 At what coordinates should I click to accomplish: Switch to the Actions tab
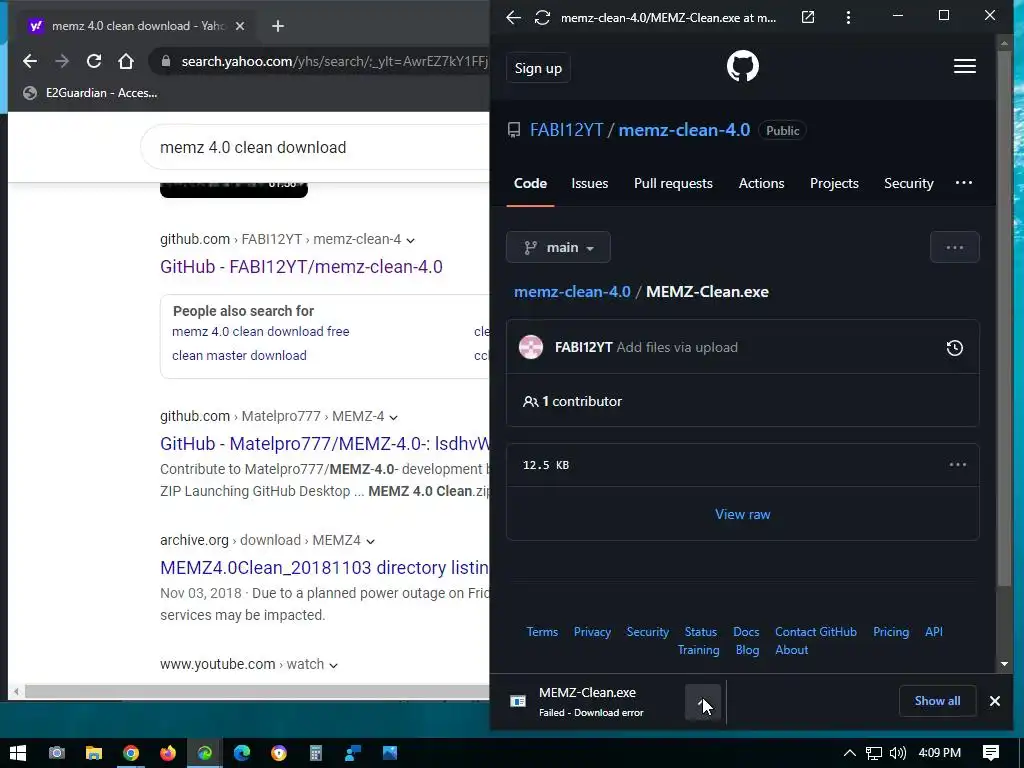coord(761,184)
